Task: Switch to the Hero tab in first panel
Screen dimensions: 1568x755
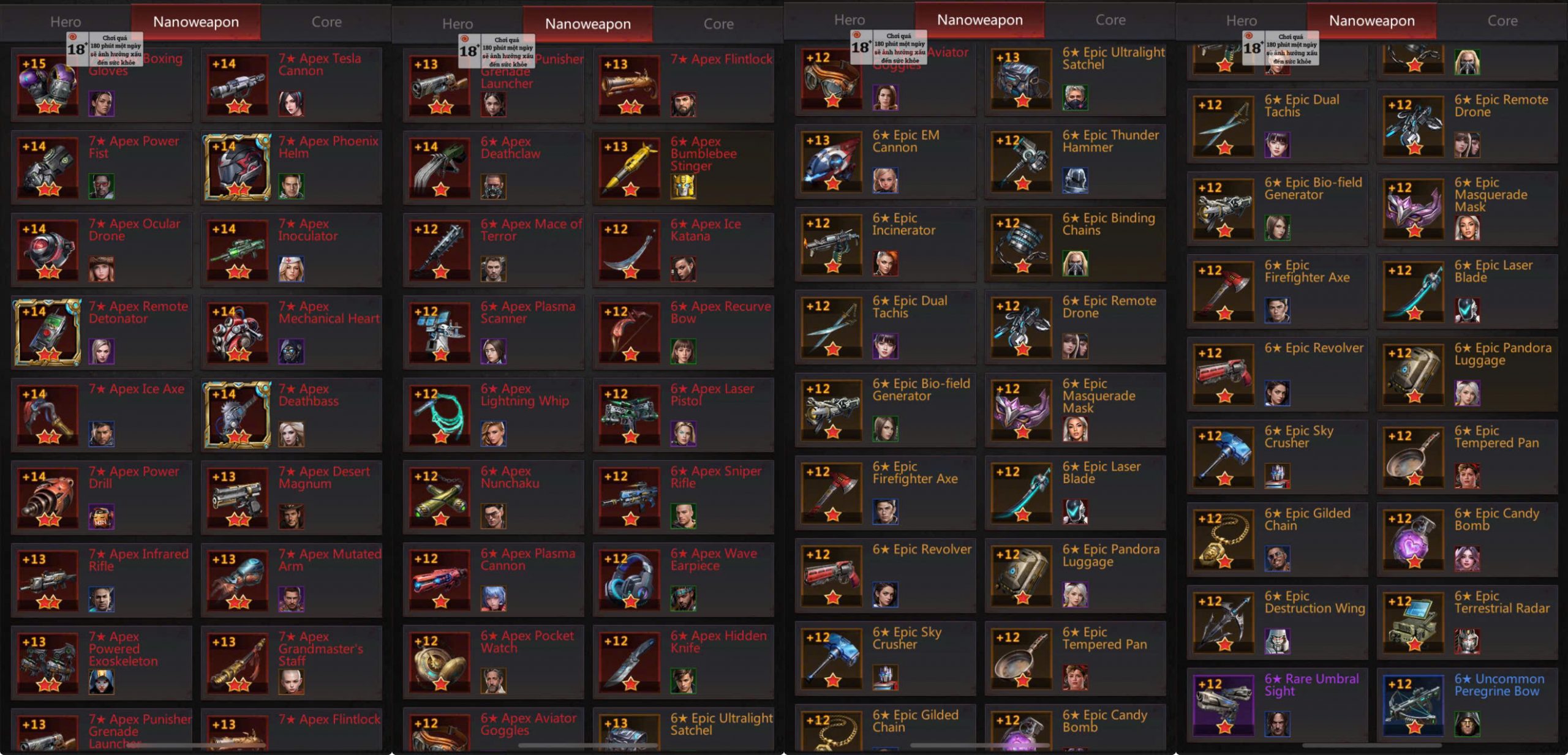Action: [x=66, y=22]
